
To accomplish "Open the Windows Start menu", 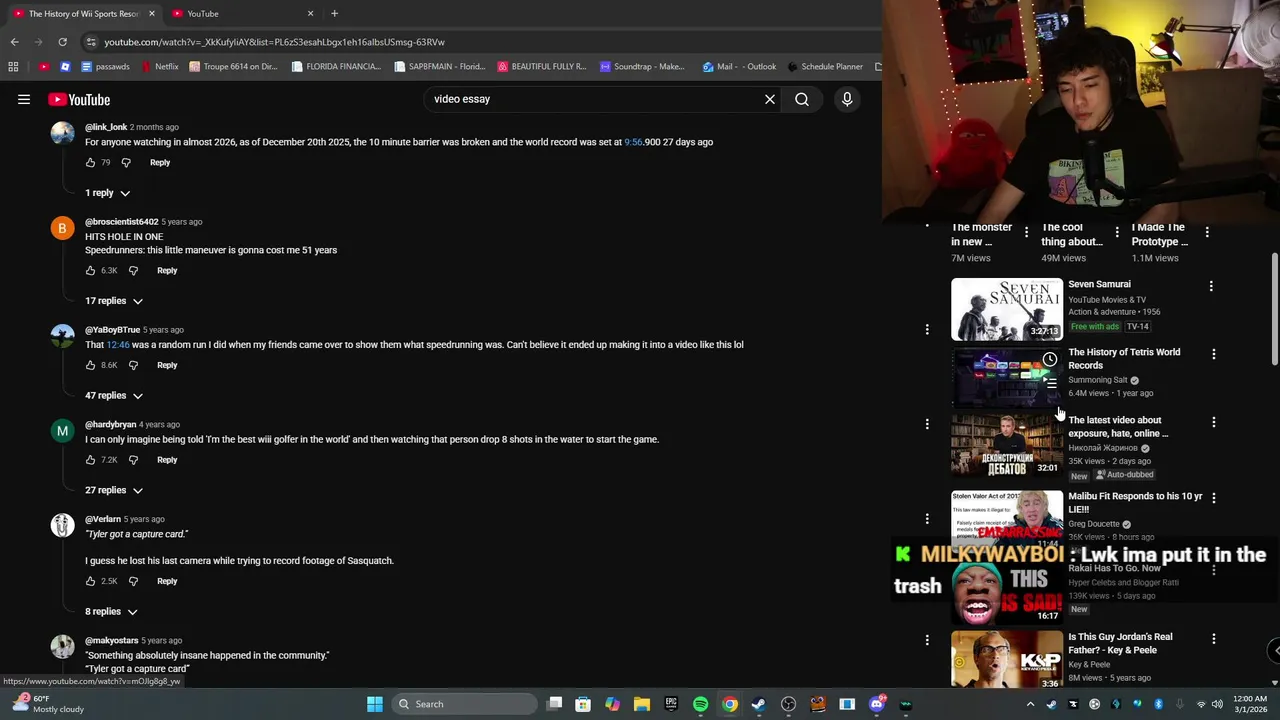I will click(x=375, y=704).
